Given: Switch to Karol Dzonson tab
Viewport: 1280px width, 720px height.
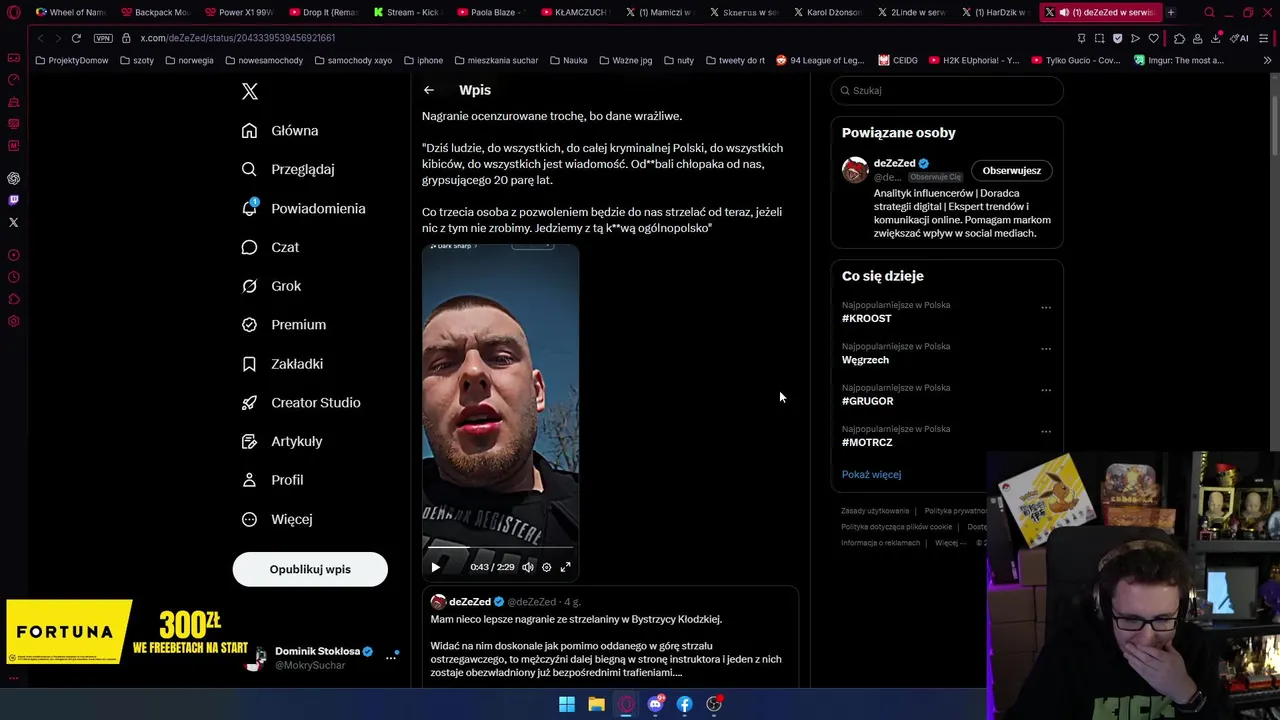Looking at the screenshot, I should pos(827,12).
